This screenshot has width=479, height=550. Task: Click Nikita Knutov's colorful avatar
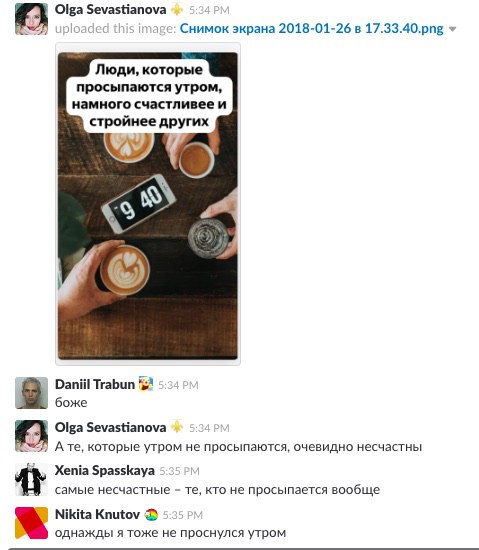[31, 523]
